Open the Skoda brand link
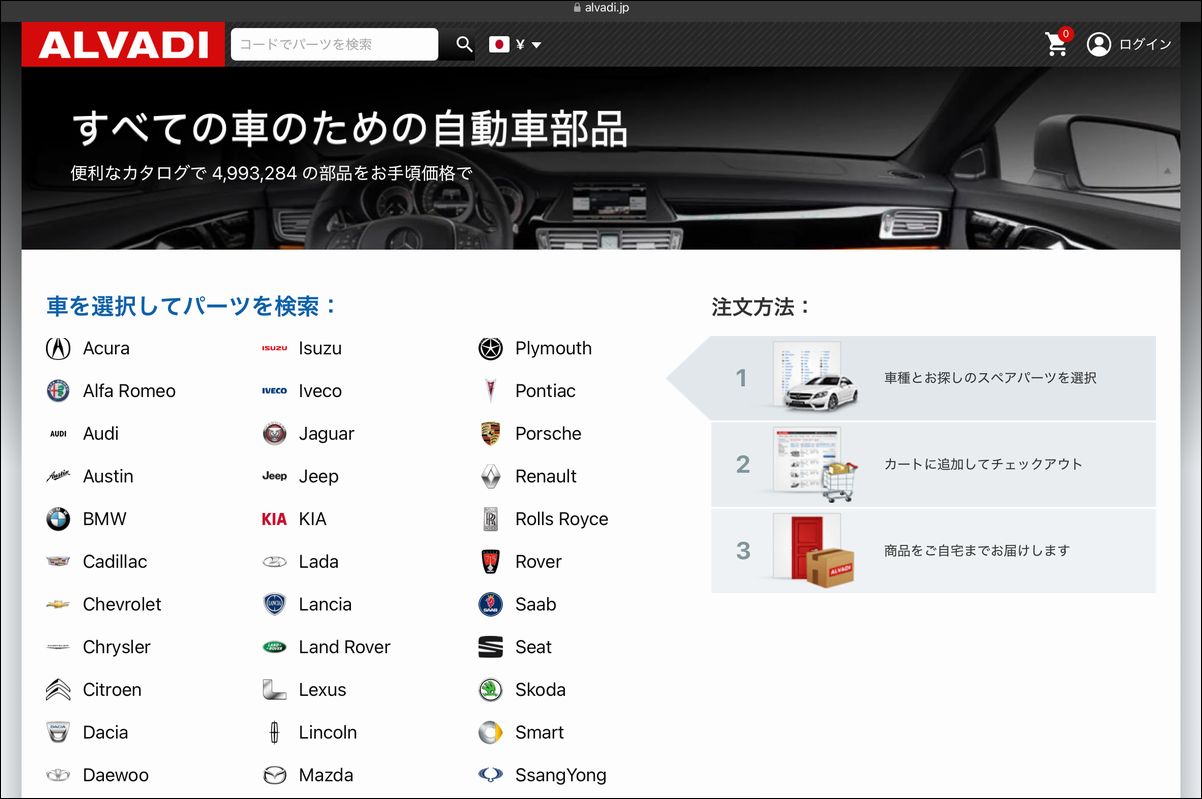Viewport: 1202px width, 799px height. coord(541,690)
